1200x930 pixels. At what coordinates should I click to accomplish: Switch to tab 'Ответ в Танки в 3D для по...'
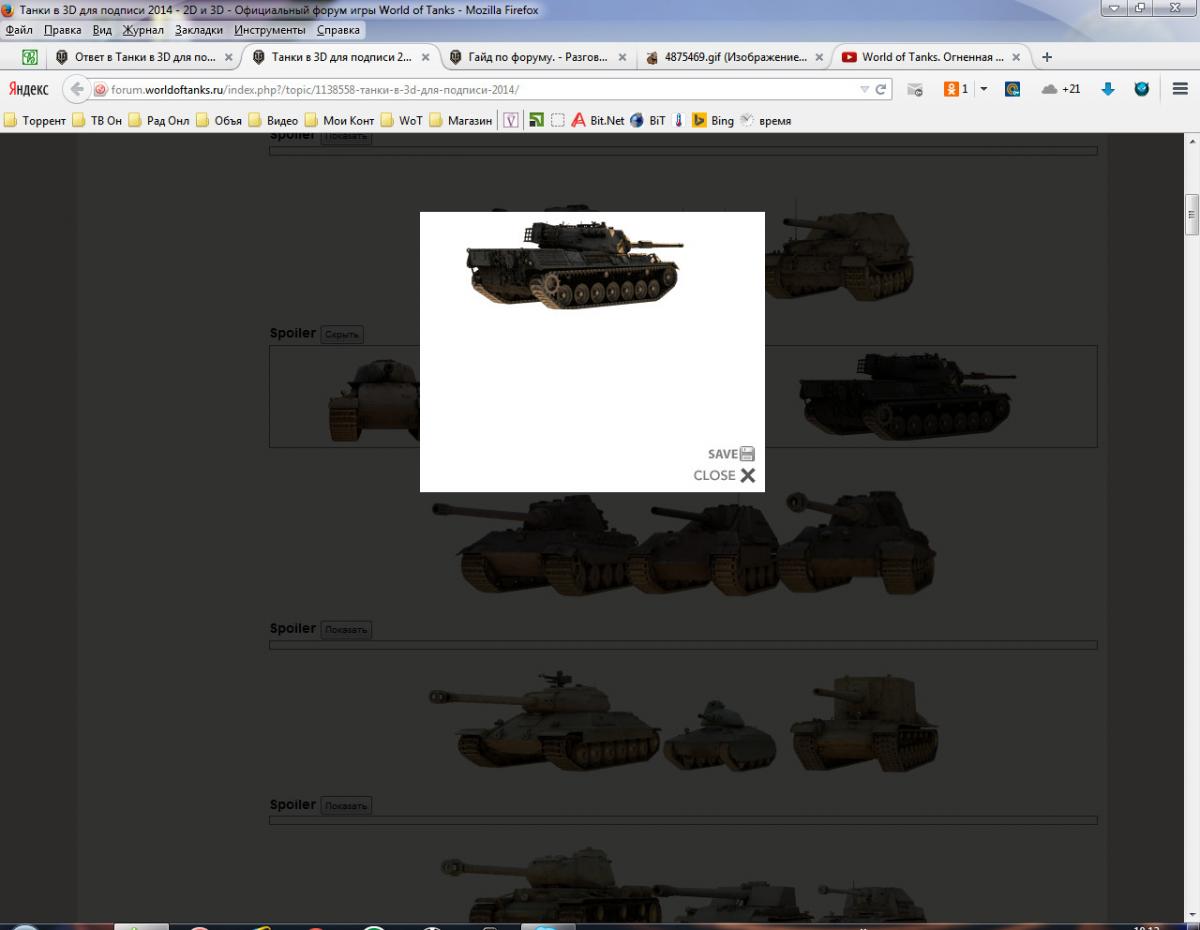[145, 57]
